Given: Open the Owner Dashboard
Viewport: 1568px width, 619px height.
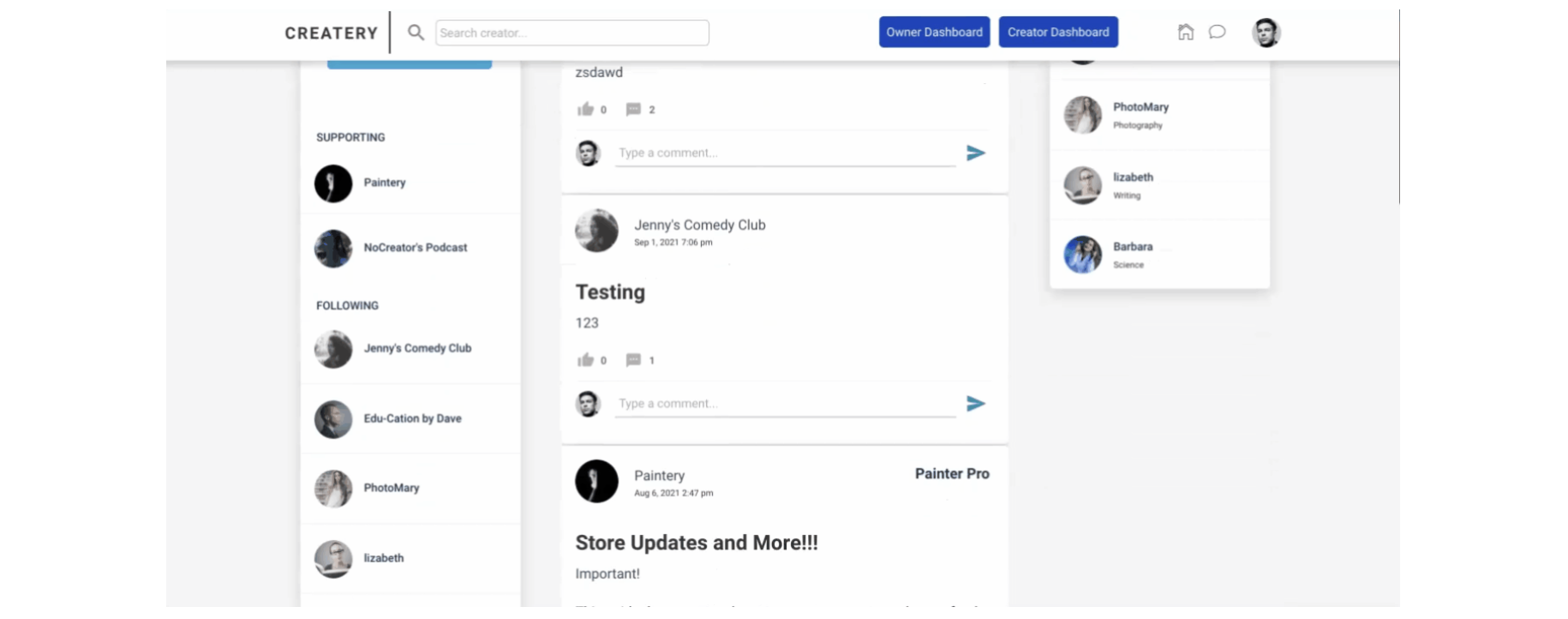Looking at the screenshot, I should 934,33.
